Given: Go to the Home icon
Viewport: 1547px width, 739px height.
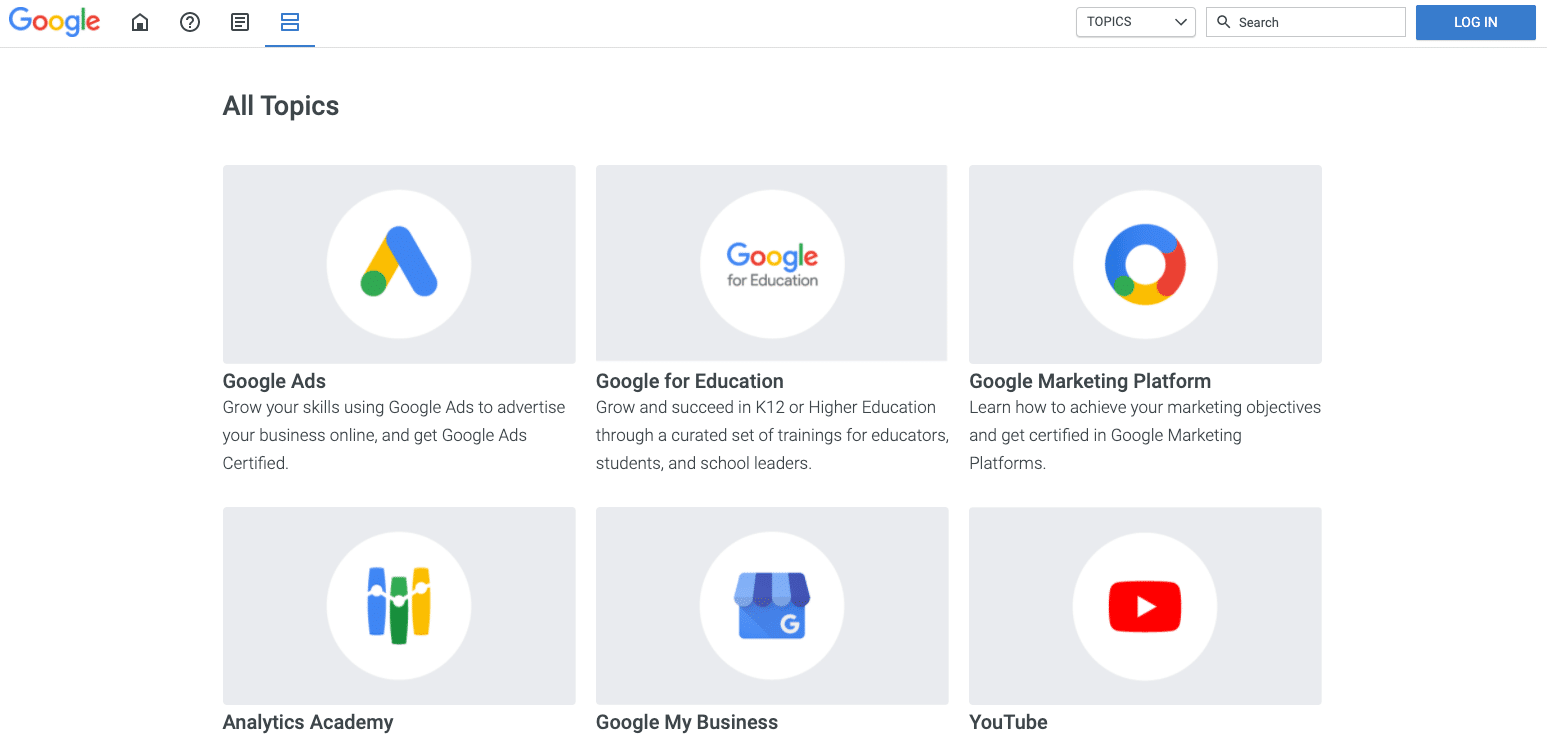Looking at the screenshot, I should point(140,22).
